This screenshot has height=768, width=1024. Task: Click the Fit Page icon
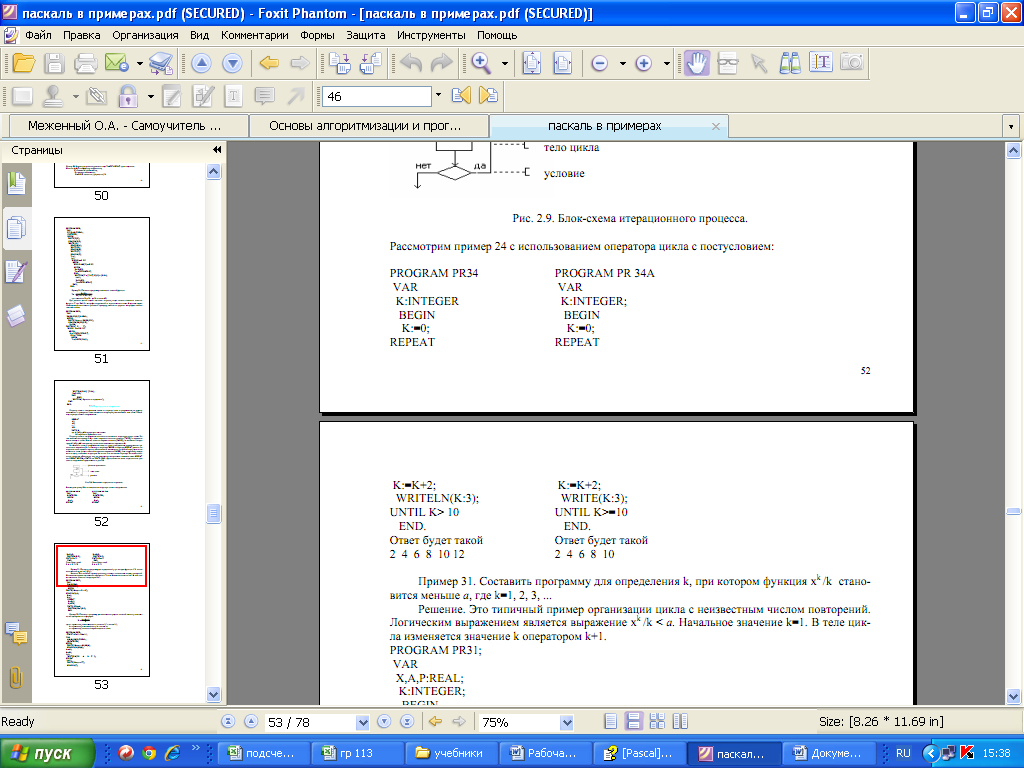click(x=532, y=63)
